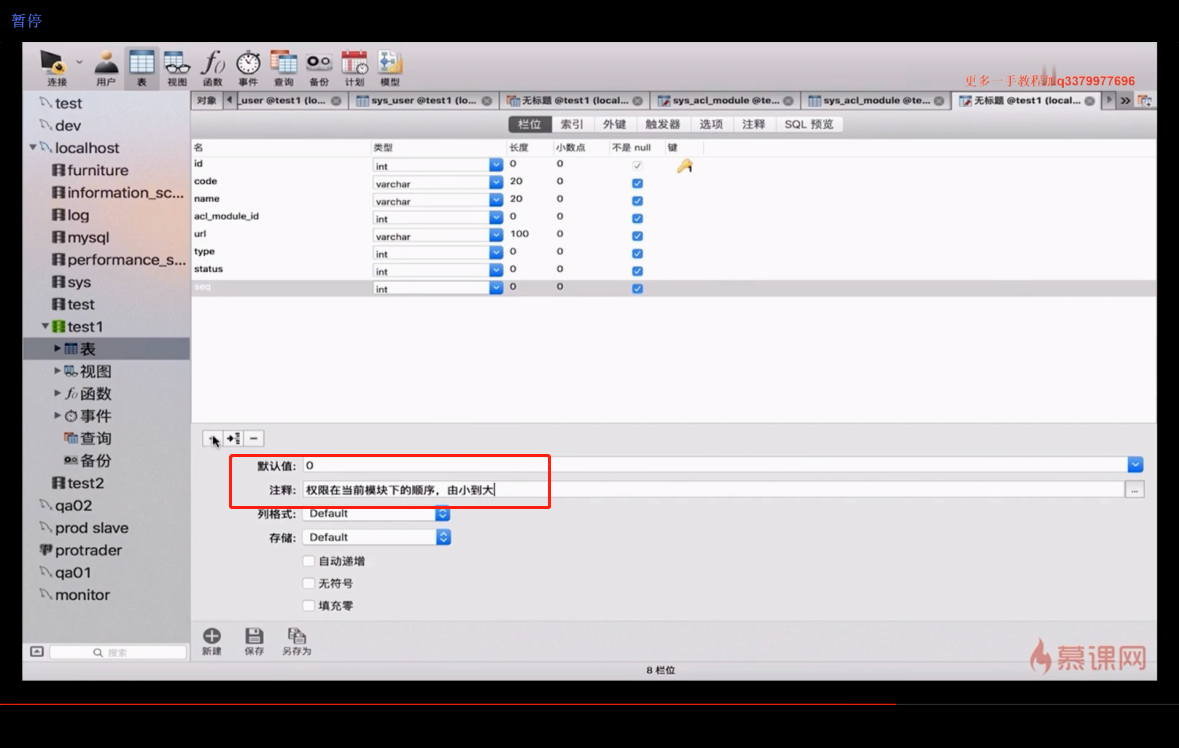Screen dimensions: 1179x748
Task: Click the 另存为 save as icon
Action: point(296,641)
